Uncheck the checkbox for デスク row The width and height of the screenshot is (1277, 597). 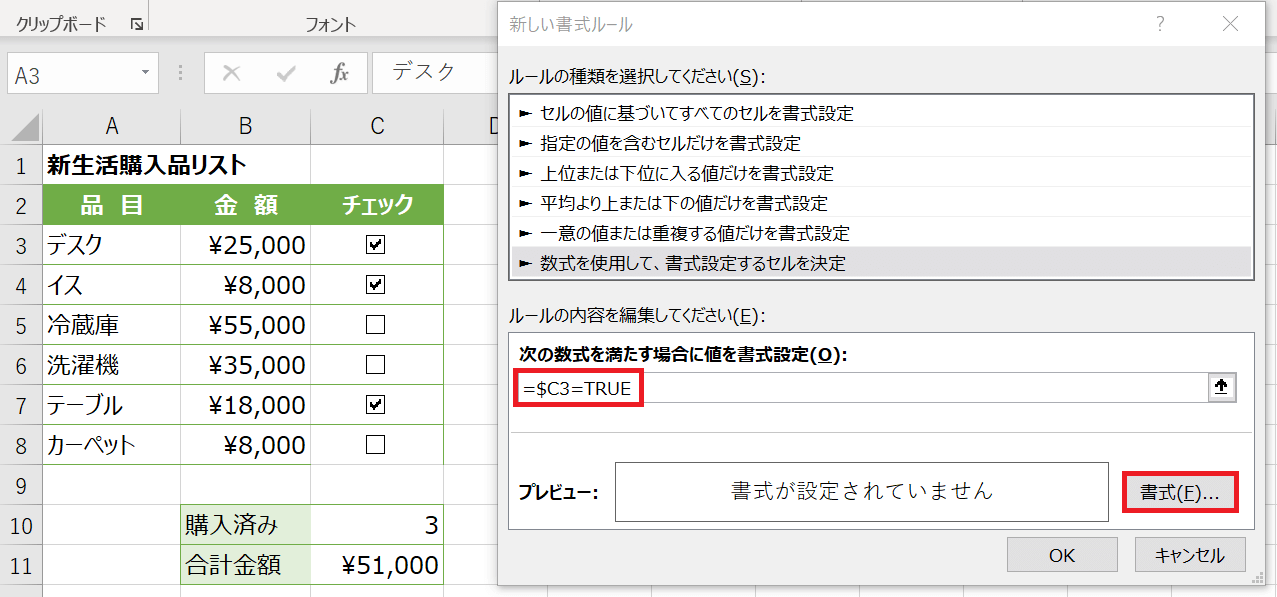376,245
